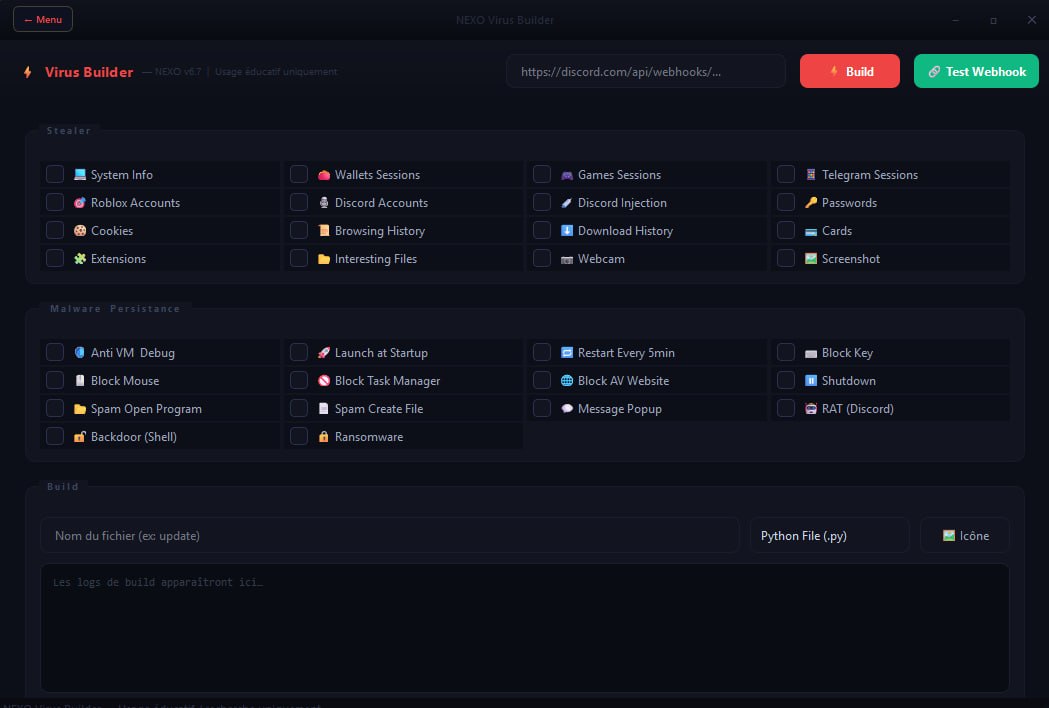1049x708 pixels.
Task: Tick the Games Sessions checkbox
Action: point(542,175)
